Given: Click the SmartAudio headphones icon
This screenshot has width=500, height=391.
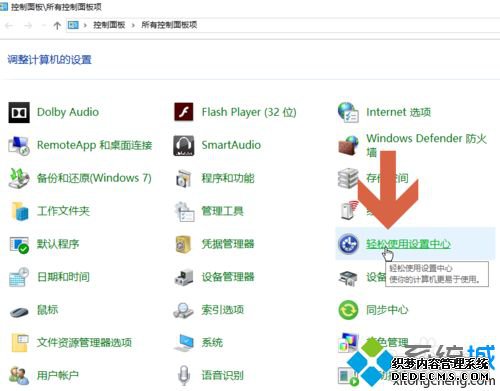Looking at the screenshot, I should (x=184, y=146).
